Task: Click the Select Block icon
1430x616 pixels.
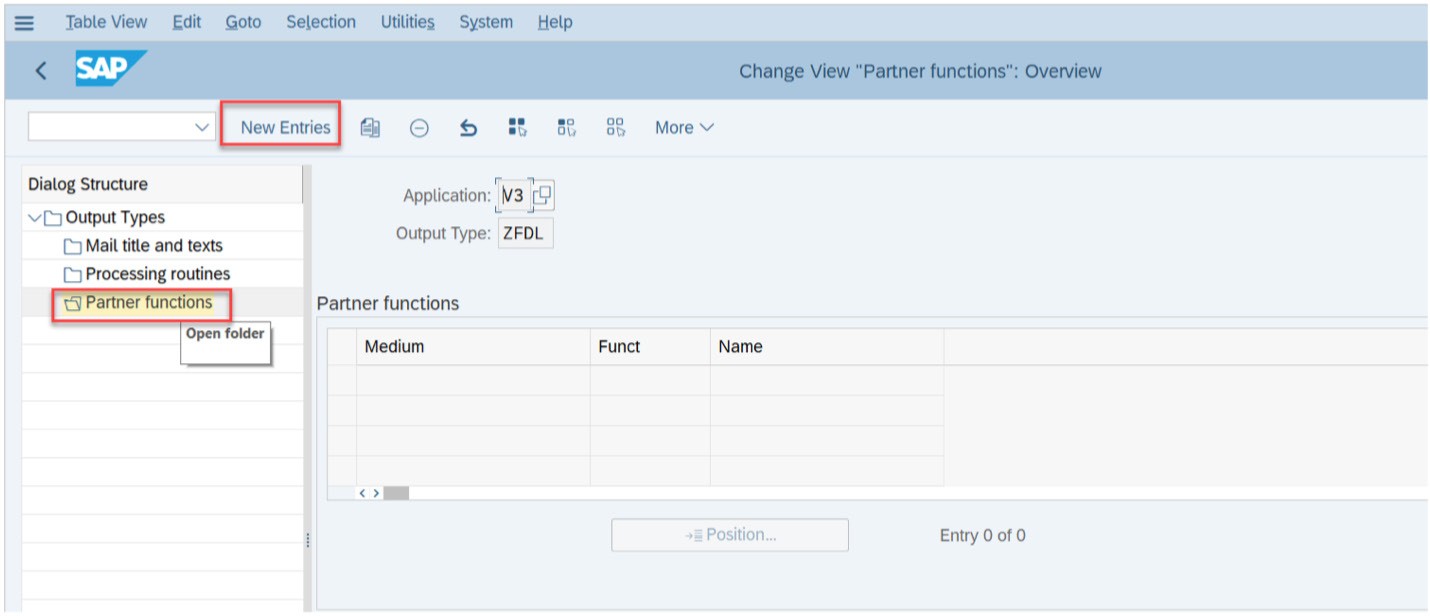Action: click(567, 127)
